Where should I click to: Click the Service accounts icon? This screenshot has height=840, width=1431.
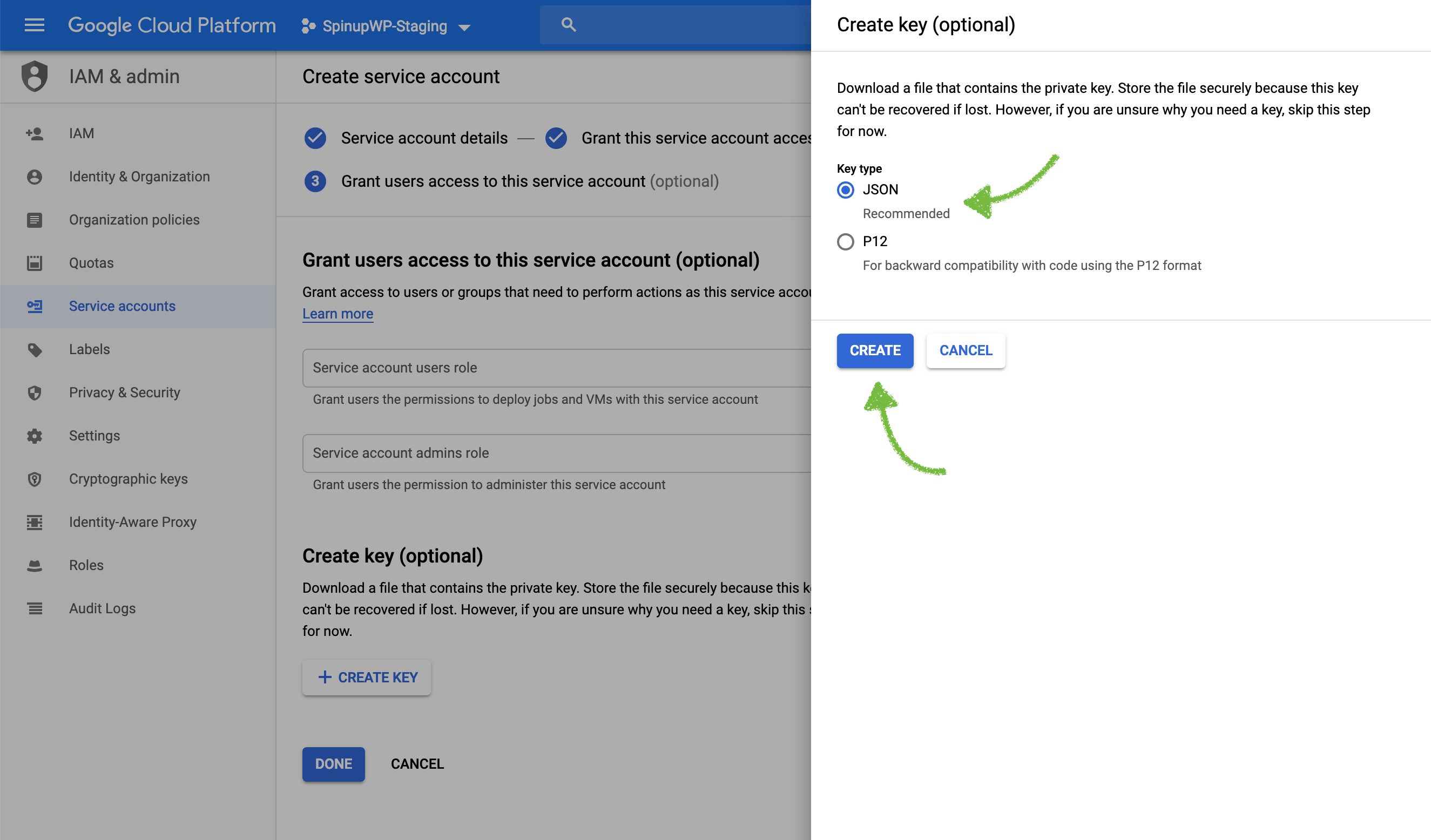(x=34, y=306)
